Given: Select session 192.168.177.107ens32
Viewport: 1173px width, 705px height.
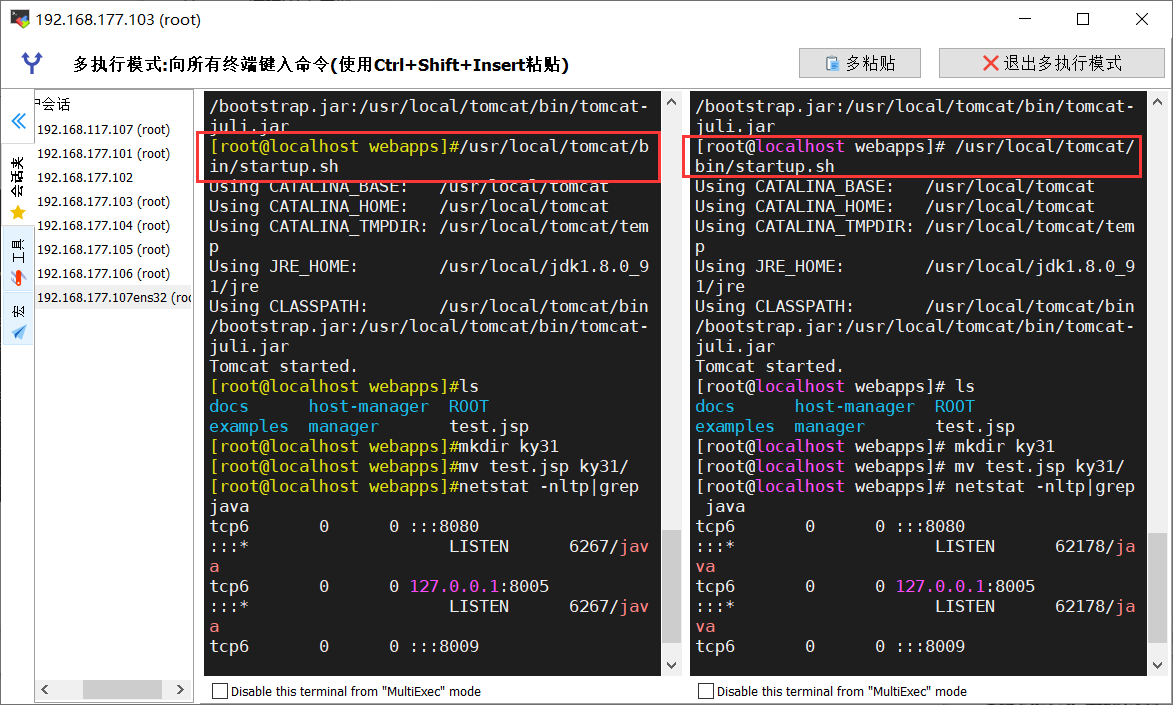Looking at the screenshot, I should [x=114, y=297].
